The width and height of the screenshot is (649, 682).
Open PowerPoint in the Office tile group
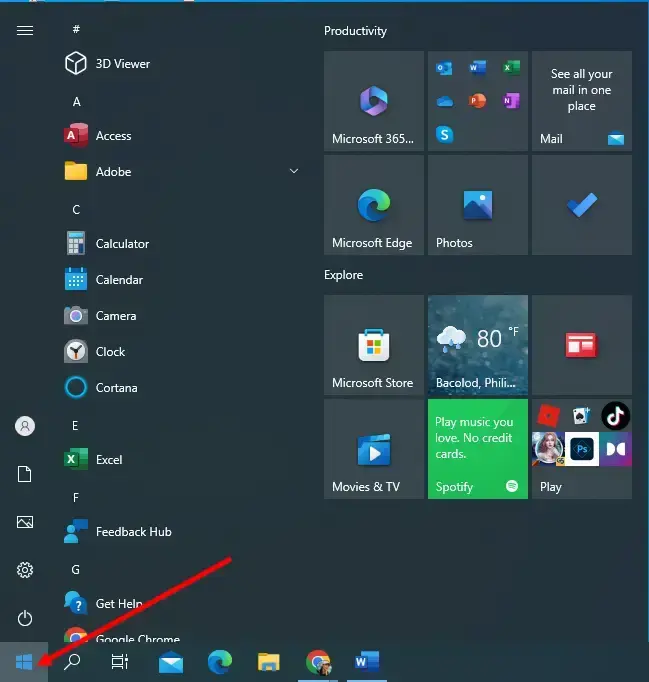[478, 101]
